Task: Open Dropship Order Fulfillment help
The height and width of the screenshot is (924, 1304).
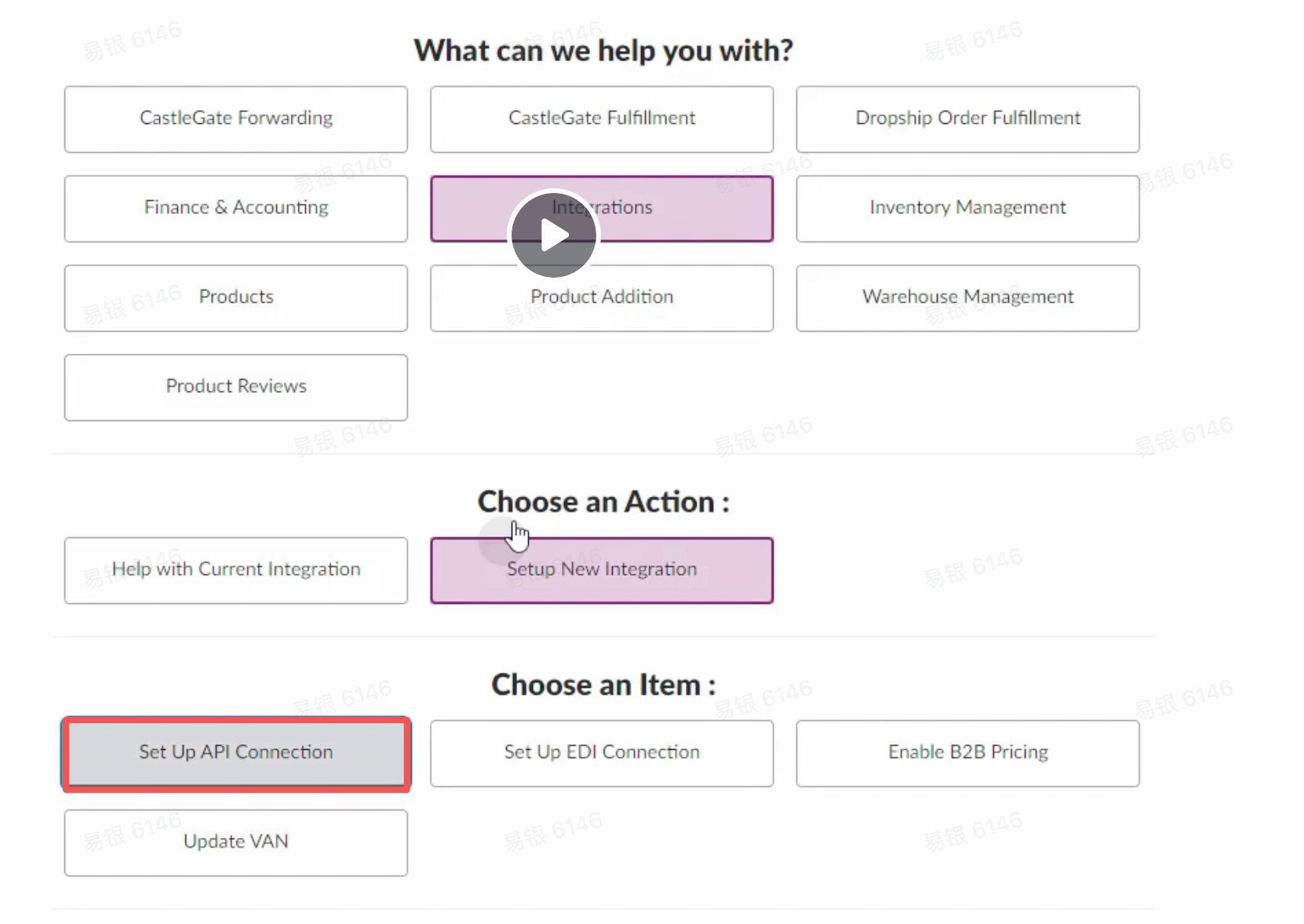Action: tap(967, 119)
